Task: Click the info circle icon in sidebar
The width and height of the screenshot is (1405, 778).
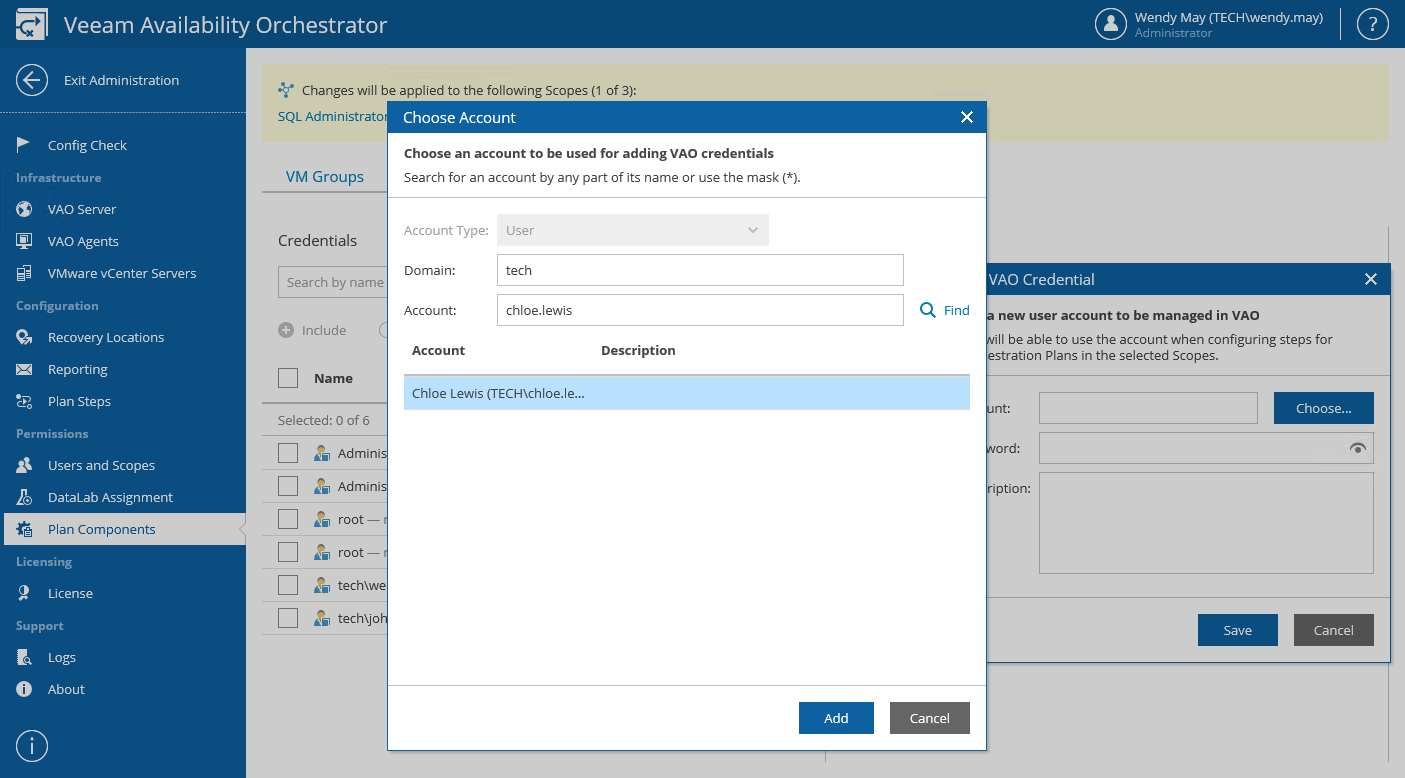Action: (32, 745)
